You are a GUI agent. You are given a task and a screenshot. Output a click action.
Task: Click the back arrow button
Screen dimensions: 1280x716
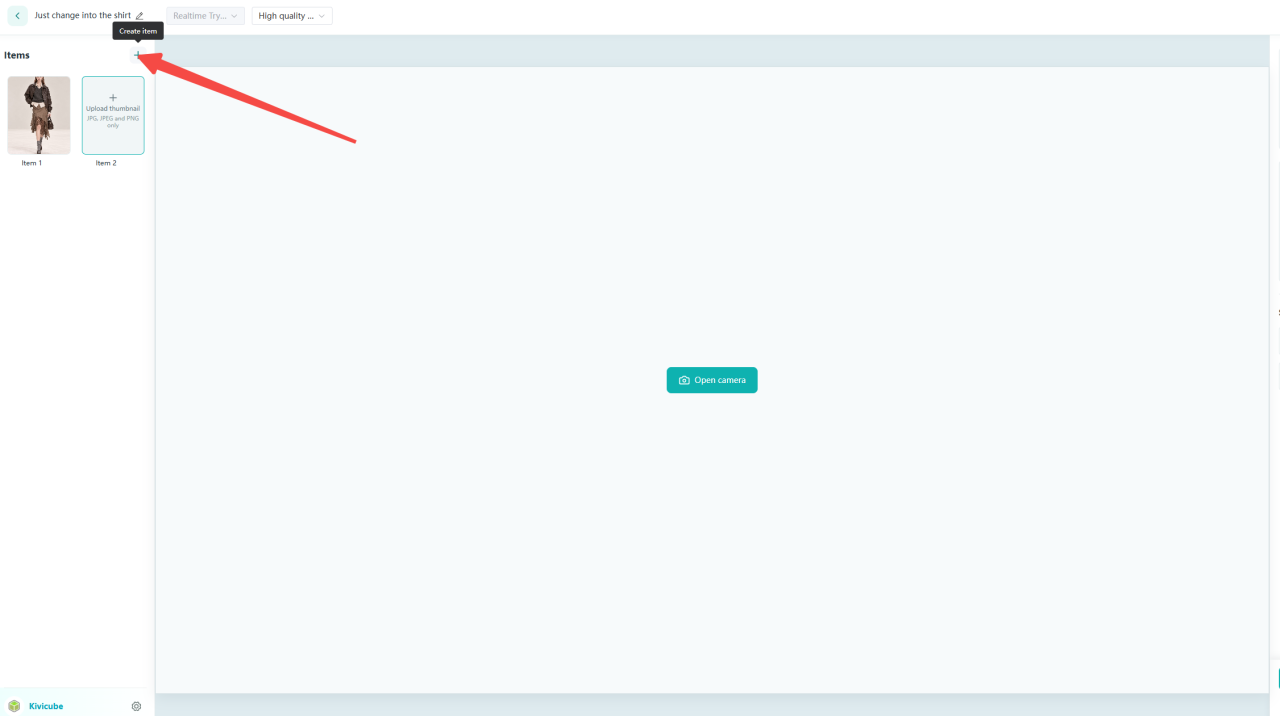(x=17, y=16)
